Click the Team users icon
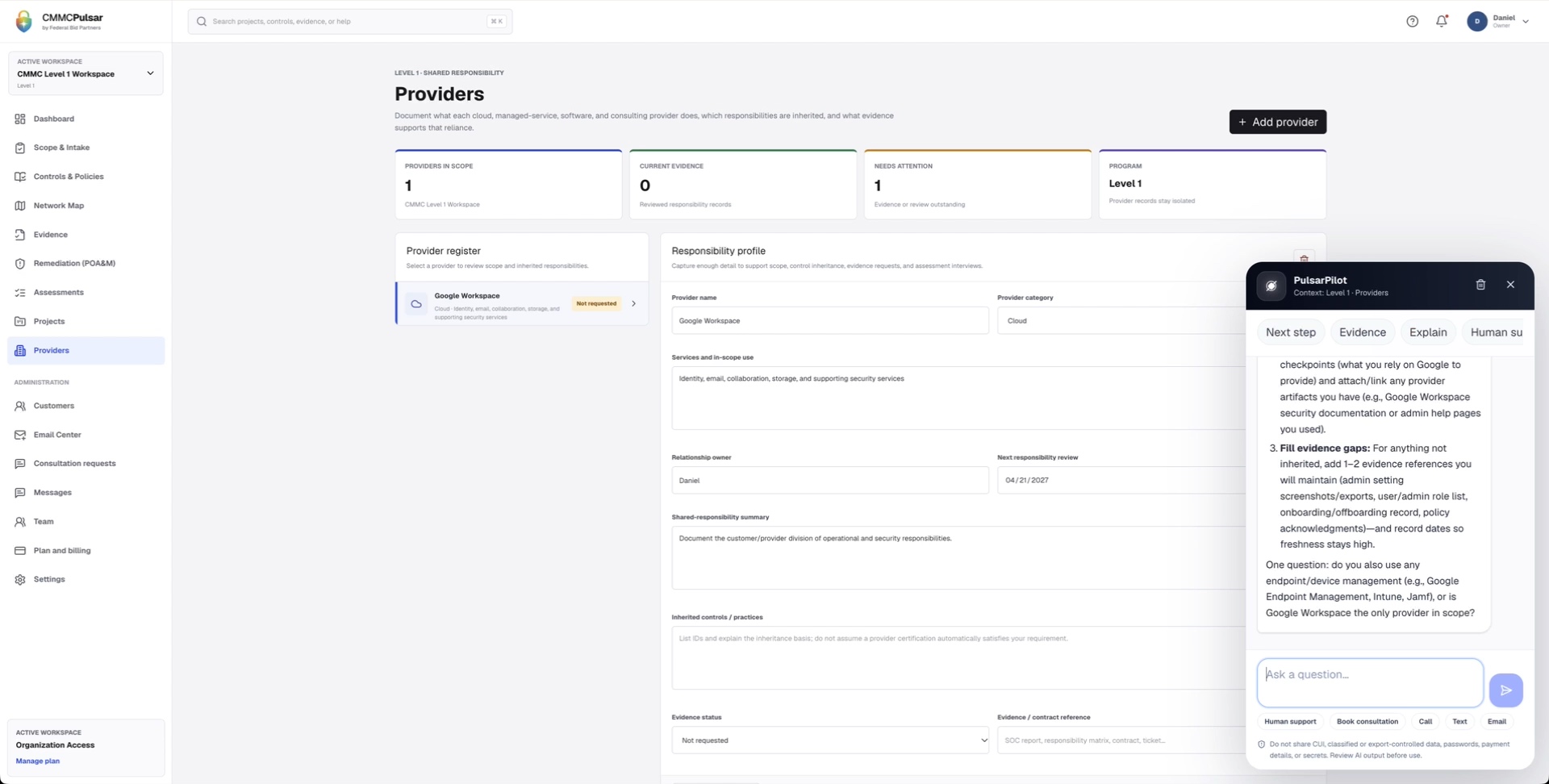Image resolution: width=1549 pixels, height=784 pixels. click(20, 522)
